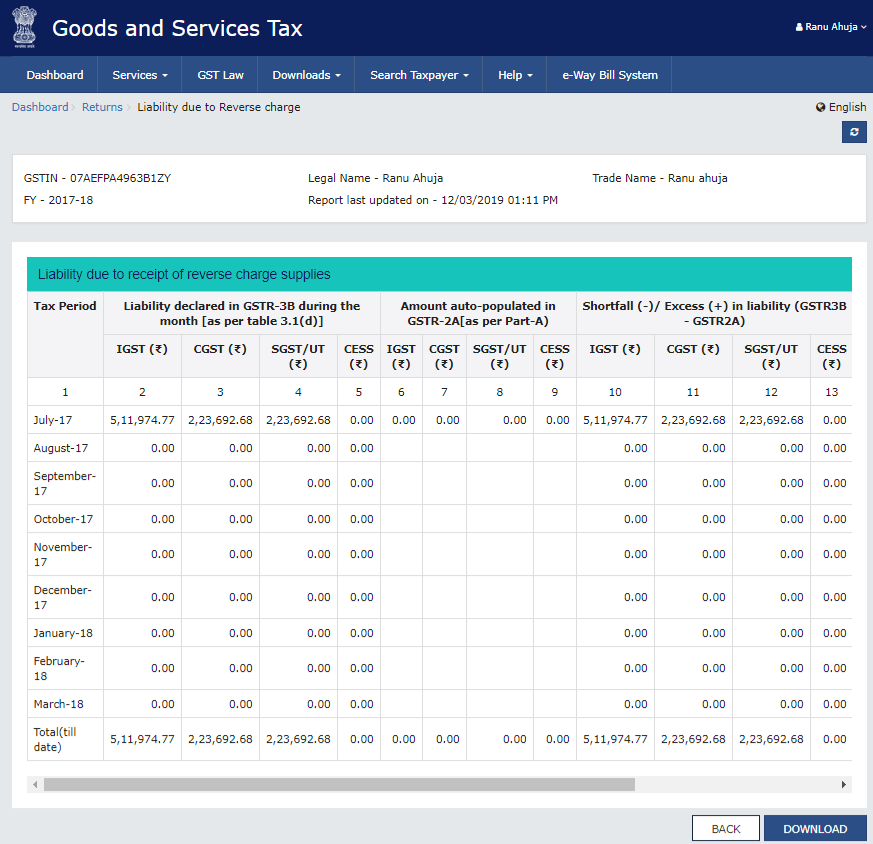The width and height of the screenshot is (873, 844).
Task: Click the horizontal scrollbar left arrow
Action: (35, 784)
